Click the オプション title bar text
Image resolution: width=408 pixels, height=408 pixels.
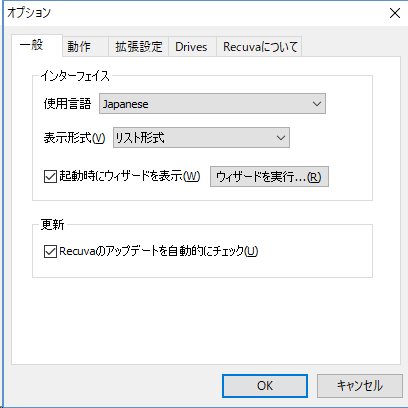(29, 13)
